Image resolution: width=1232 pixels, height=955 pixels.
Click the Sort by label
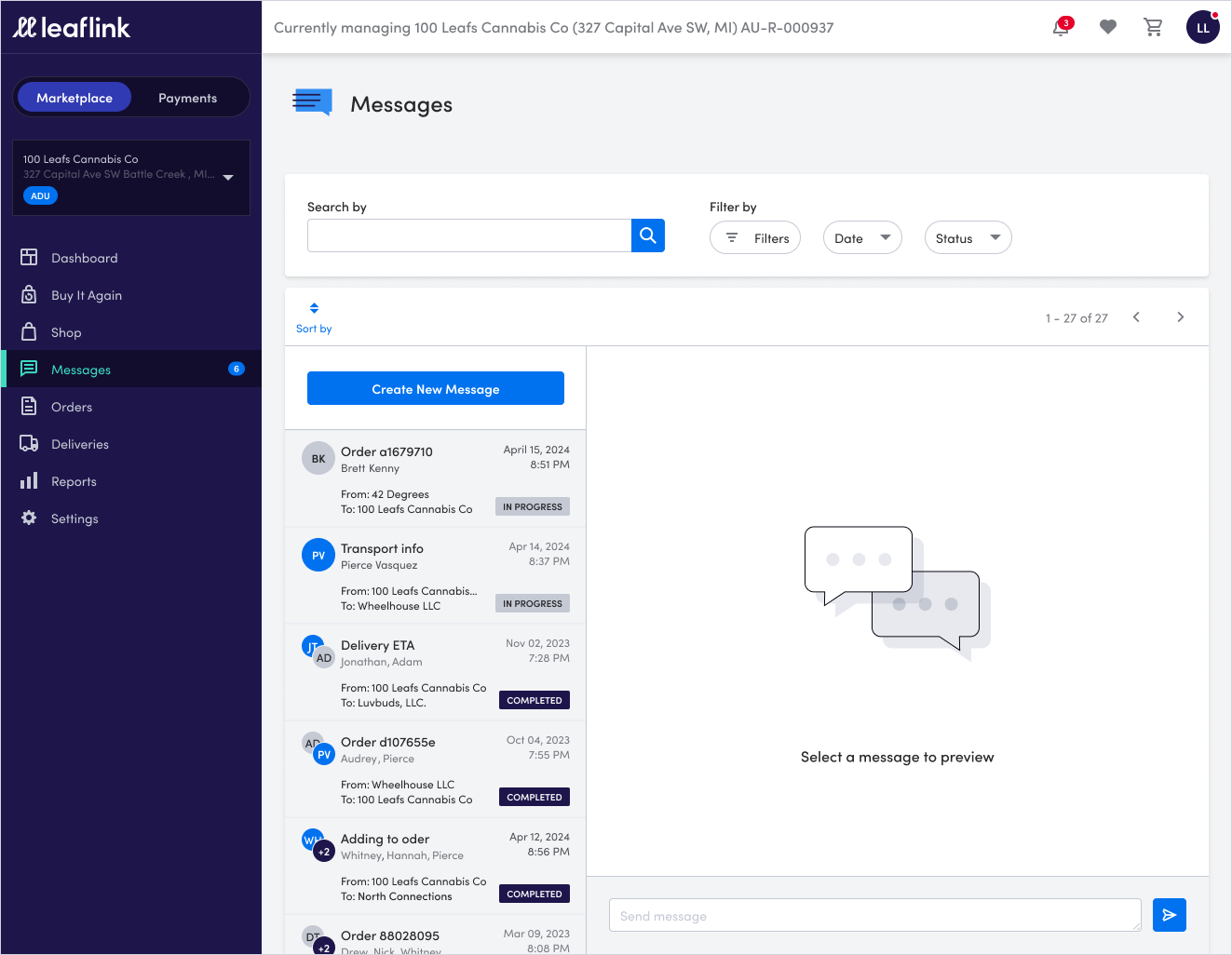314,329
